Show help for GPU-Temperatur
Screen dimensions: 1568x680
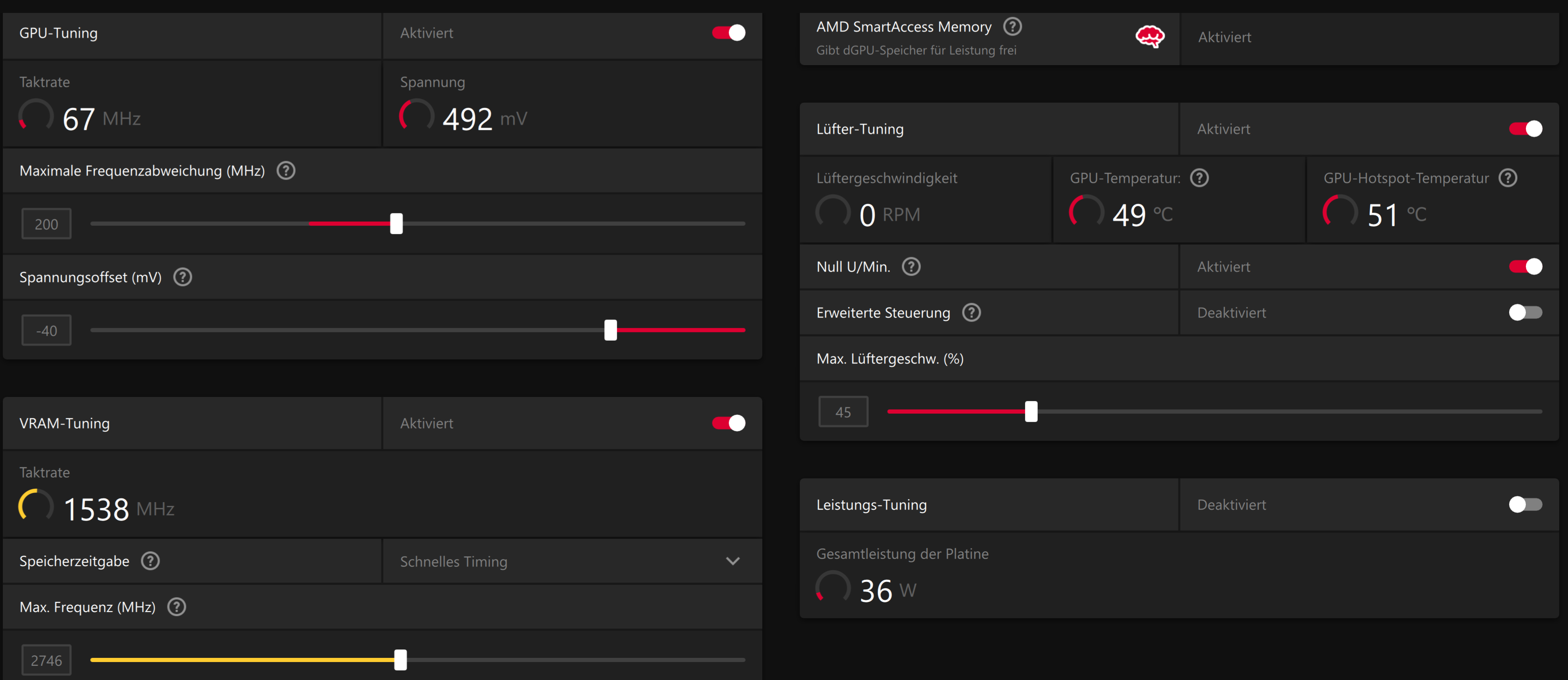(x=1199, y=178)
